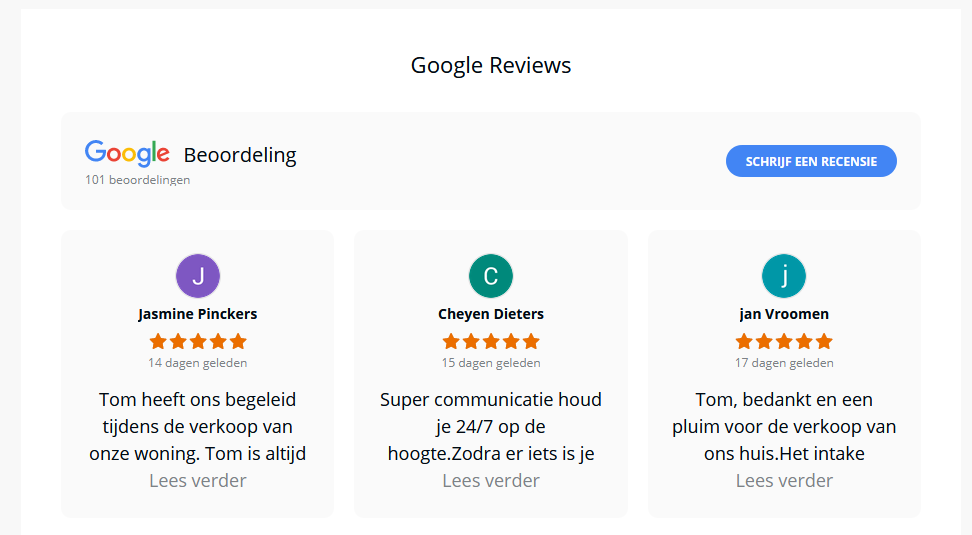Click the Beoordeling heading text
972x535 pixels.
(x=240, y=155)
